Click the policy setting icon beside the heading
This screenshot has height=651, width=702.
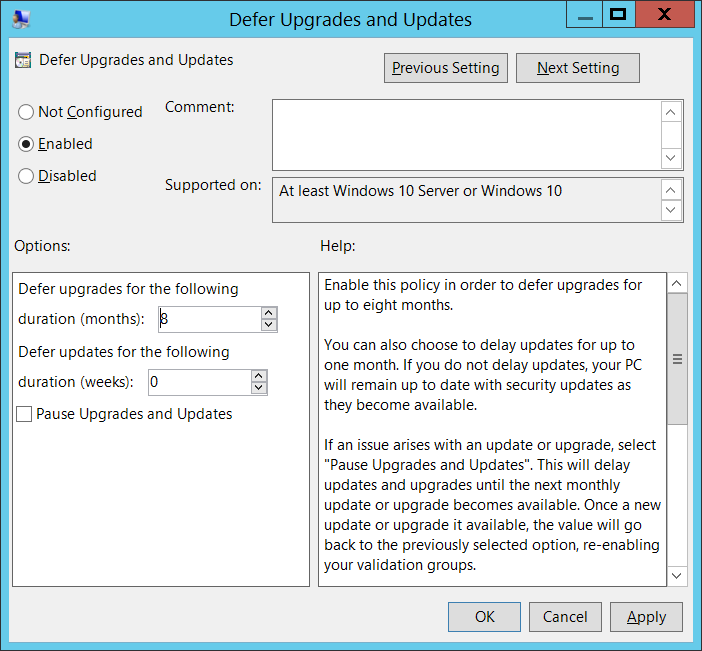click(23, 60)
